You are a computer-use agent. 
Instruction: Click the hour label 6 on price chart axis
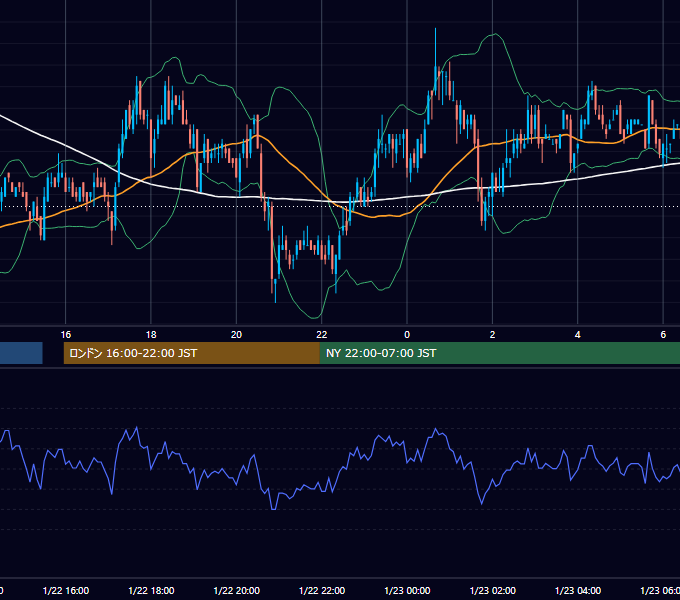coord(663,335)
